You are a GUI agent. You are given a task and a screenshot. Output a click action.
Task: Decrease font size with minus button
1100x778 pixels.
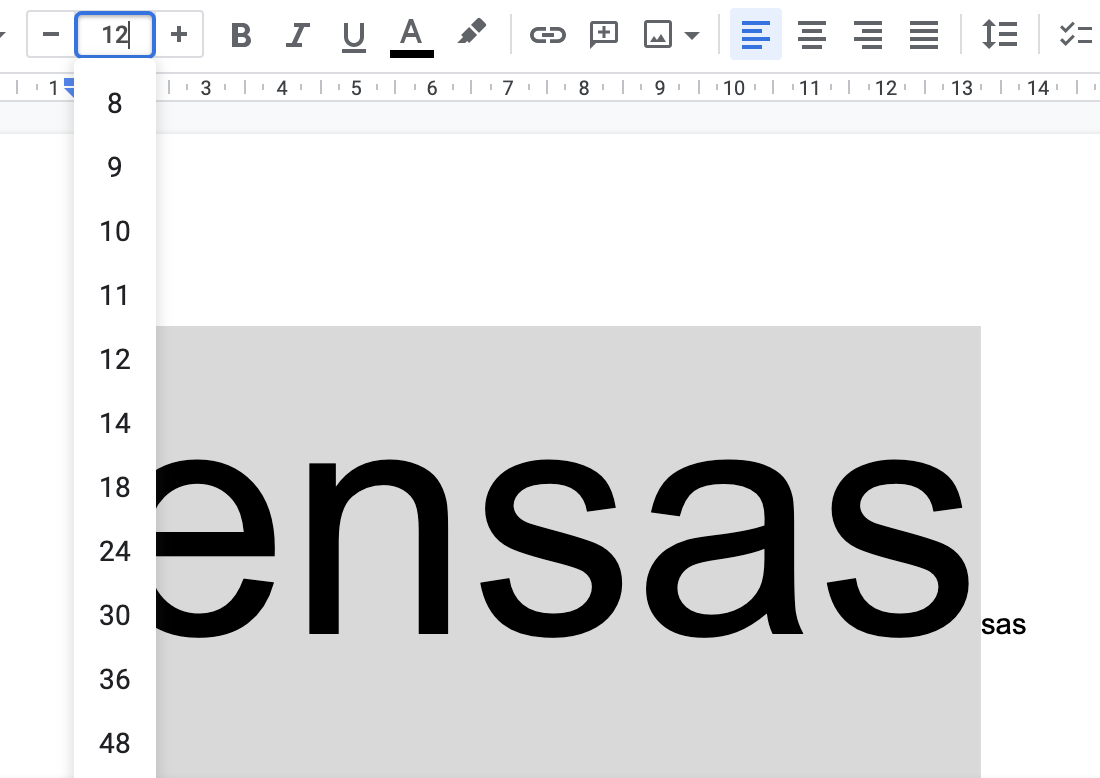tap(51, 34)
